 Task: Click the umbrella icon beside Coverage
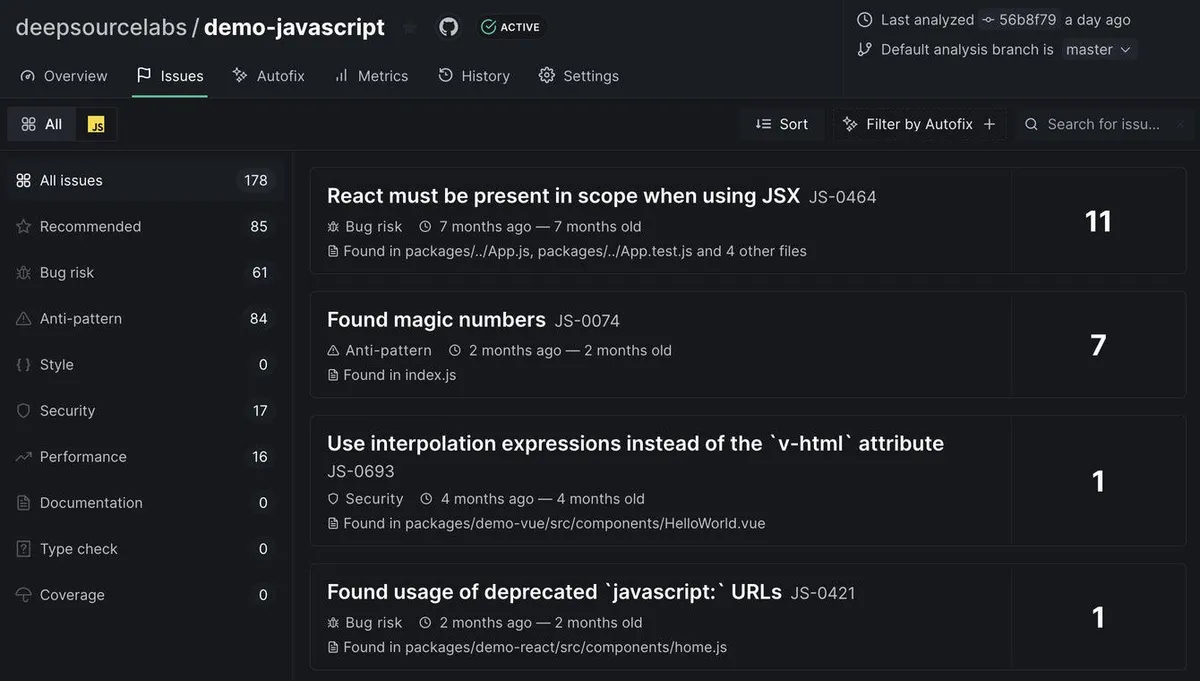coord(24,594)
